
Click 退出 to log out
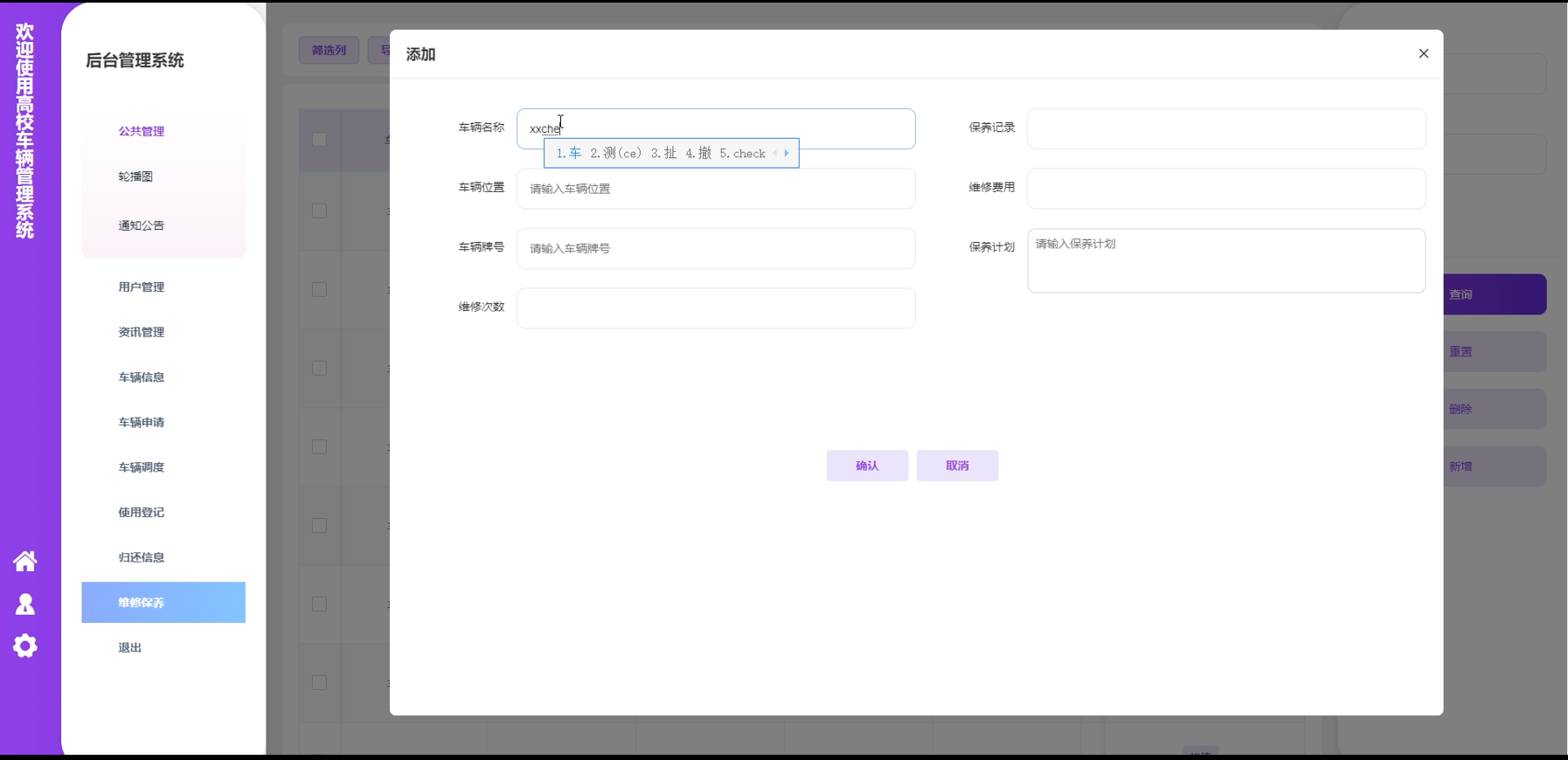tap(130, 647)
